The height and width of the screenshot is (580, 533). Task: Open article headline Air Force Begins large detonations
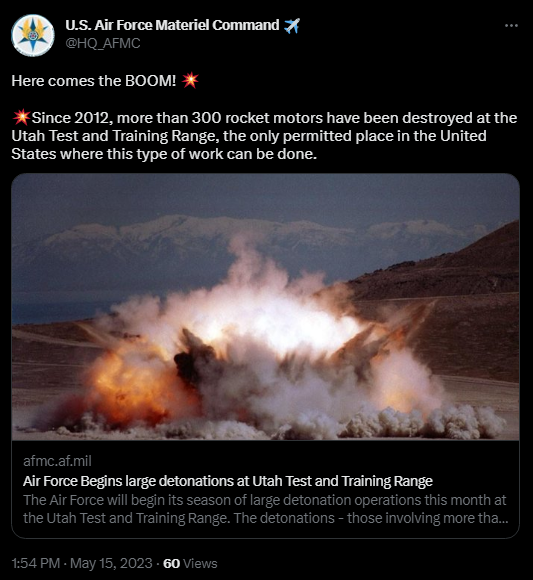227,481
